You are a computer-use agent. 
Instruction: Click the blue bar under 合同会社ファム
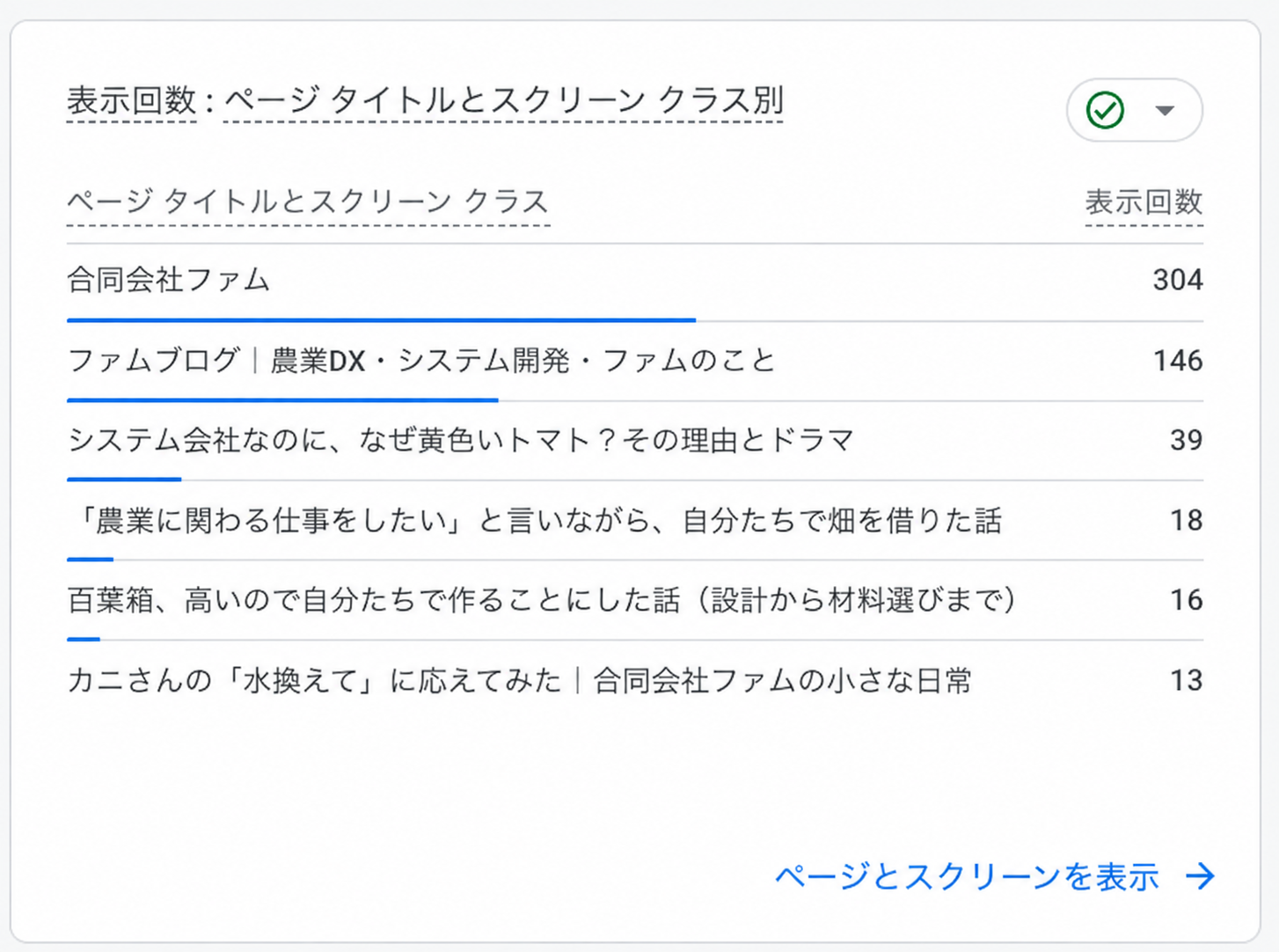click(381, 320)
